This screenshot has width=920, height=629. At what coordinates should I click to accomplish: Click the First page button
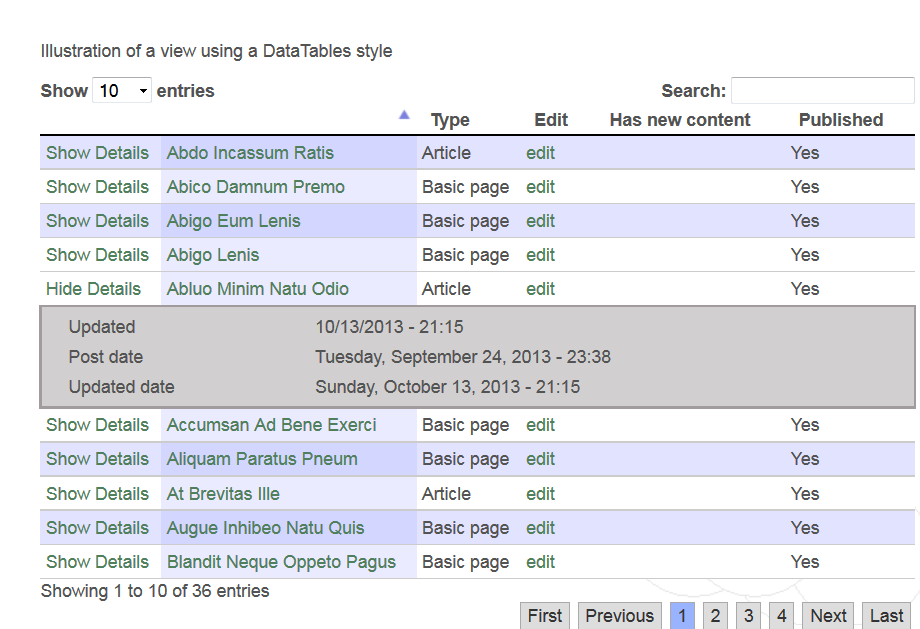(x=544, y=615)
